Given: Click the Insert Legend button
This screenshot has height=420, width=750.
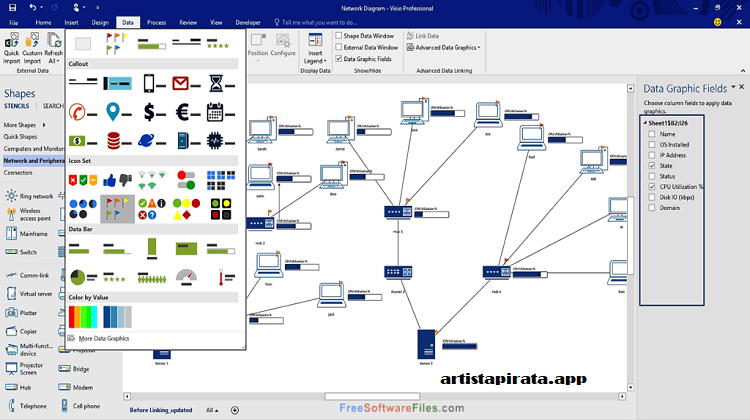Looking at the screenshot, I should (x=315, y=48).
